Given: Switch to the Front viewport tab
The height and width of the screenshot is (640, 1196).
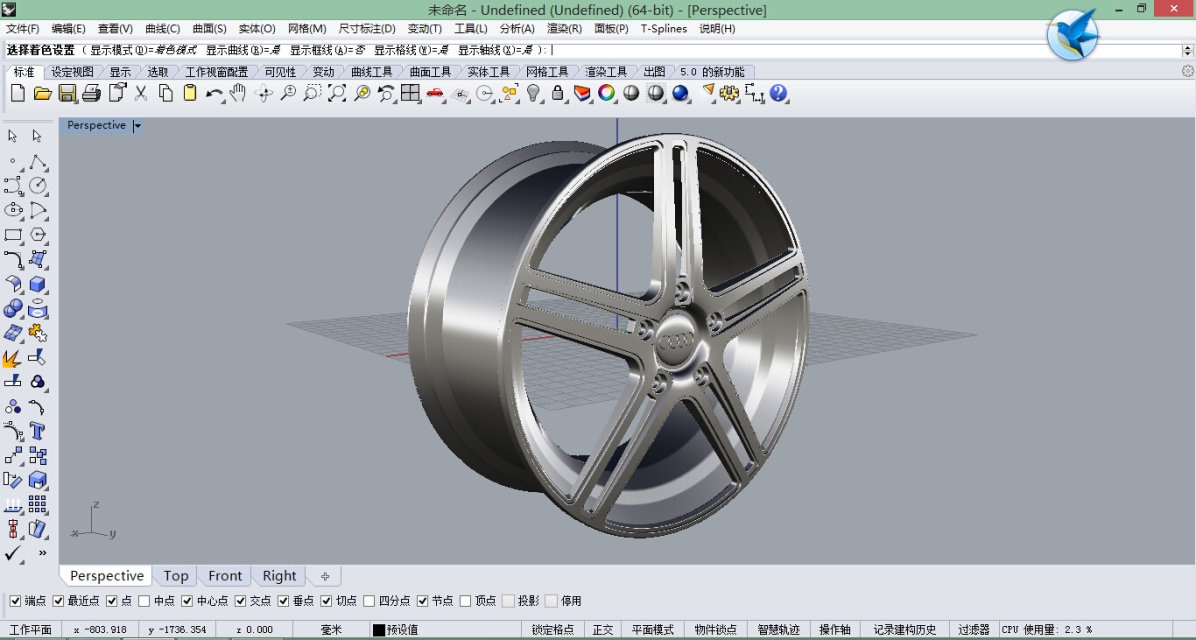Looking at the screenshot, I should tap(225, 576).
